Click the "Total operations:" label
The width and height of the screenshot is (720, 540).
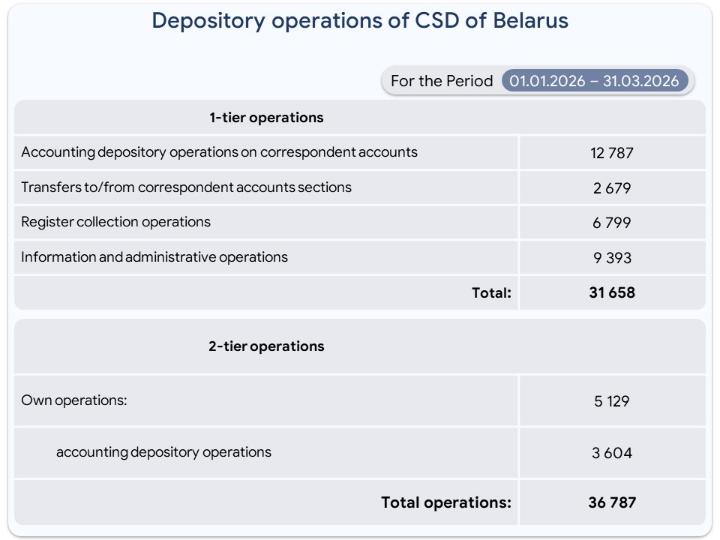(x=446, y=502)
